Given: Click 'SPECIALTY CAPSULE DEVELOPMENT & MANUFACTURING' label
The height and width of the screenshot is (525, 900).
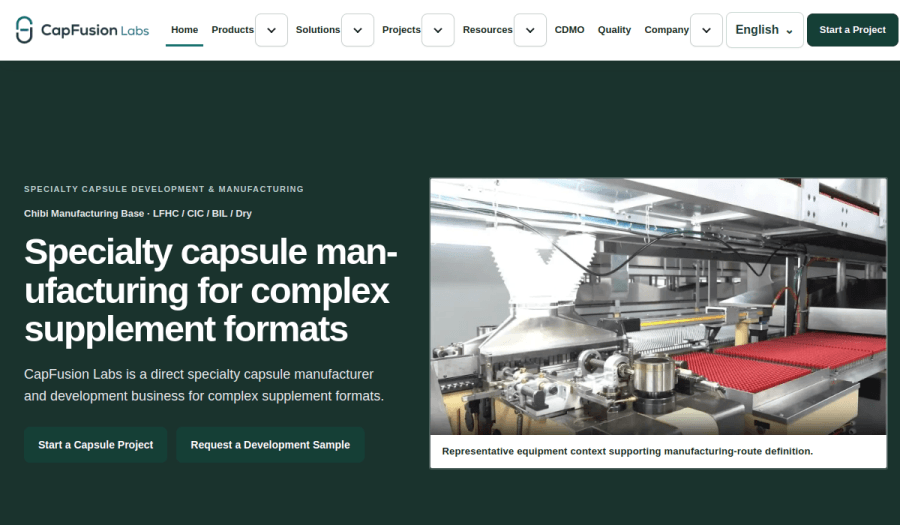Looking at the screenshot, I should pyautogui.click(x=164, y=189).
